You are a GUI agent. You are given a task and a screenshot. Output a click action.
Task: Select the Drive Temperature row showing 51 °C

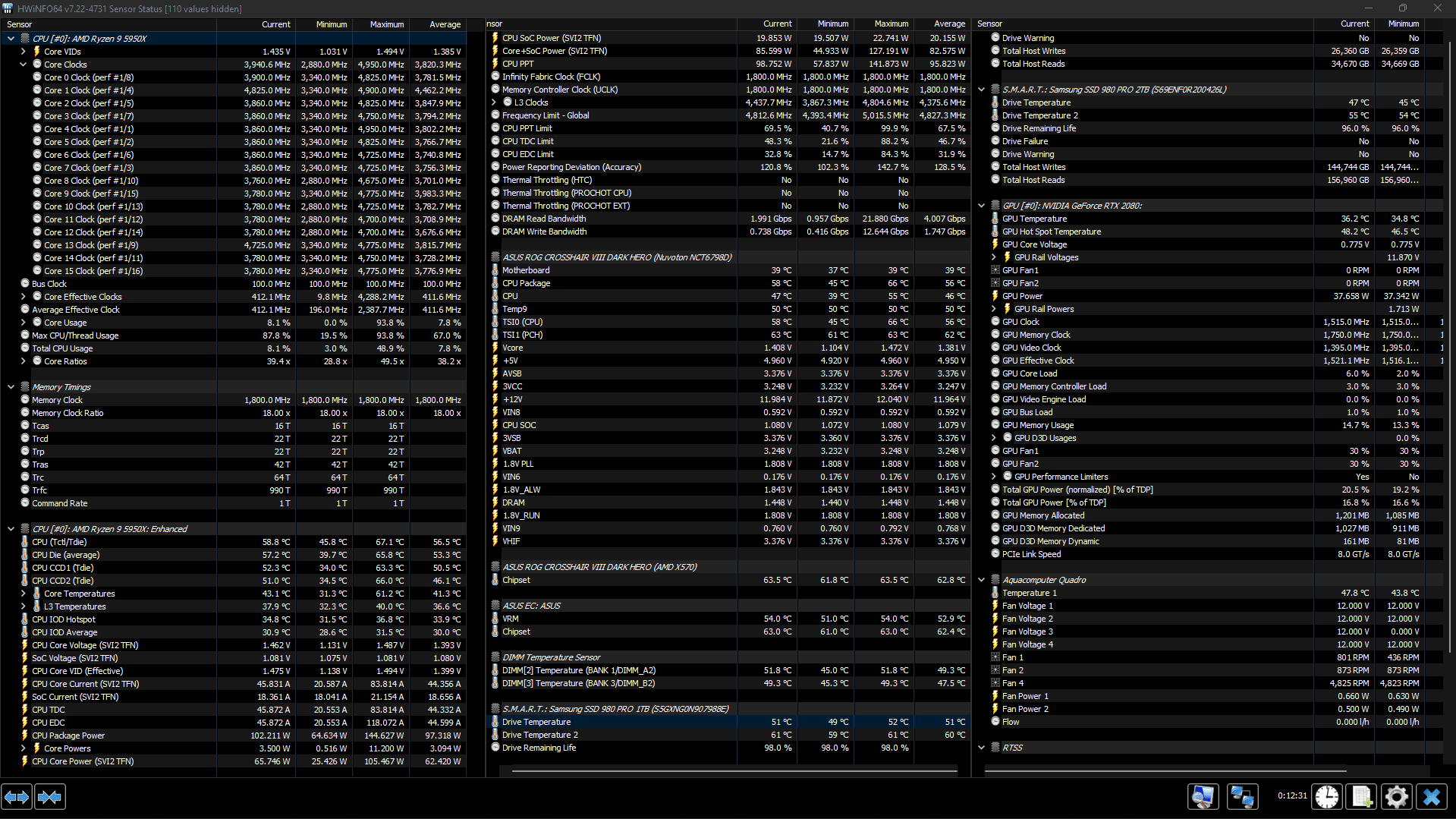coord(728,722)
